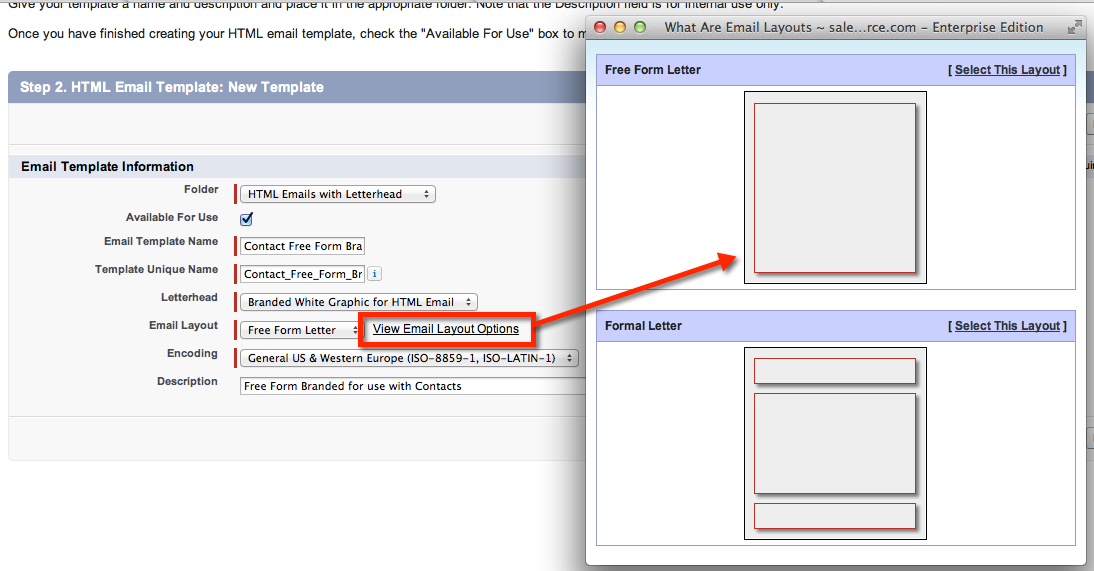This screenshot has height=571, width=1094.
Task: Select the Formal Letter layout link
Action: (x=1007, y=326)
